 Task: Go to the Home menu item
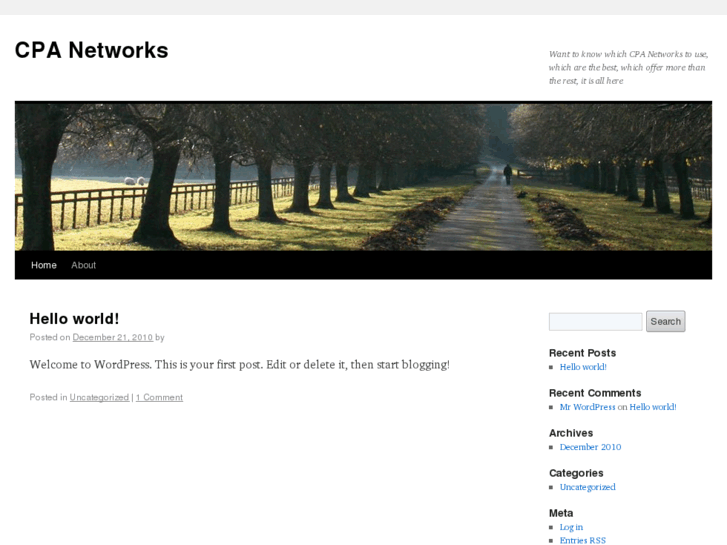(x=44, y=265)
